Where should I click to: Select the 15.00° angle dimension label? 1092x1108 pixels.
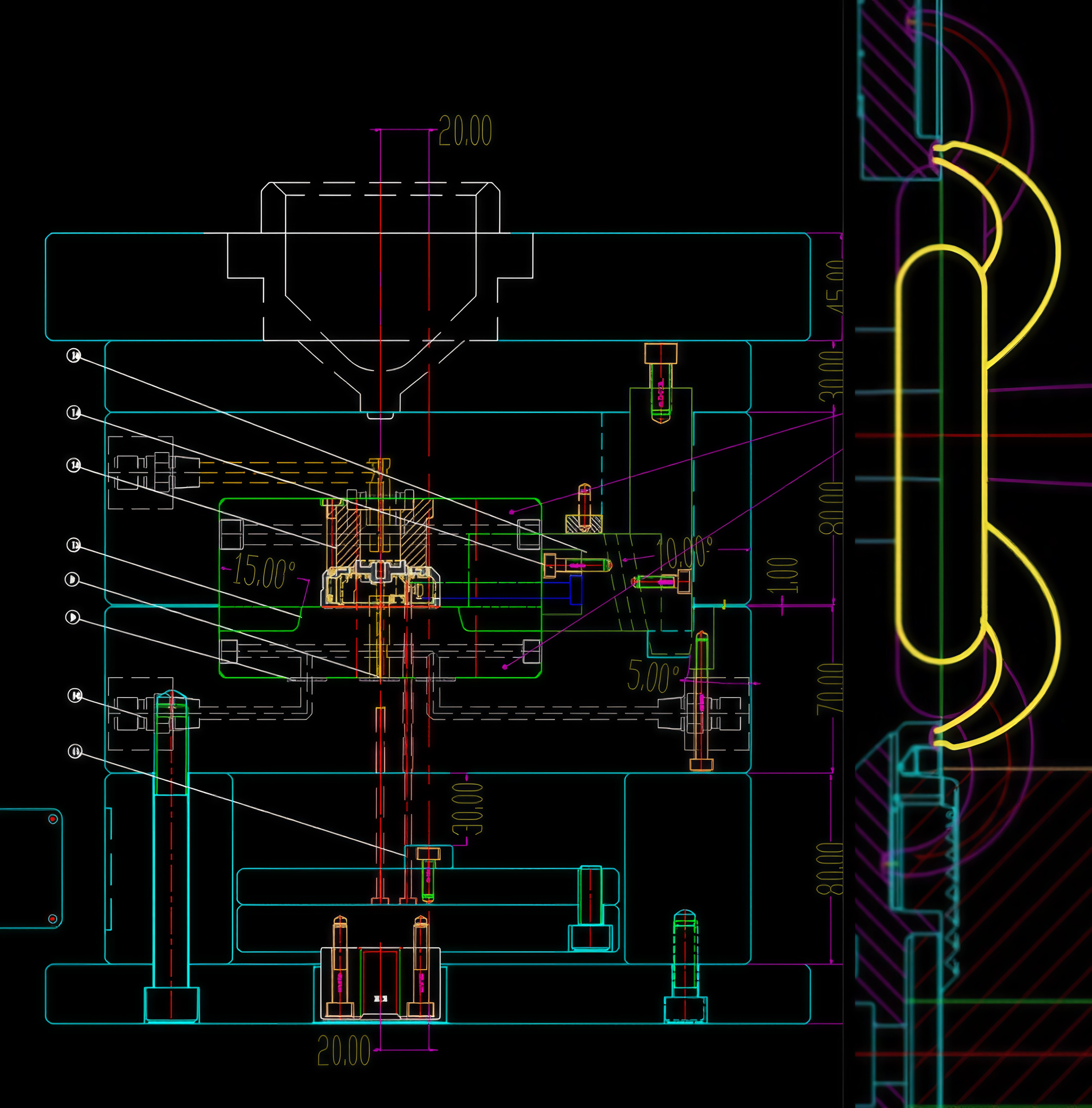point(263,571)
